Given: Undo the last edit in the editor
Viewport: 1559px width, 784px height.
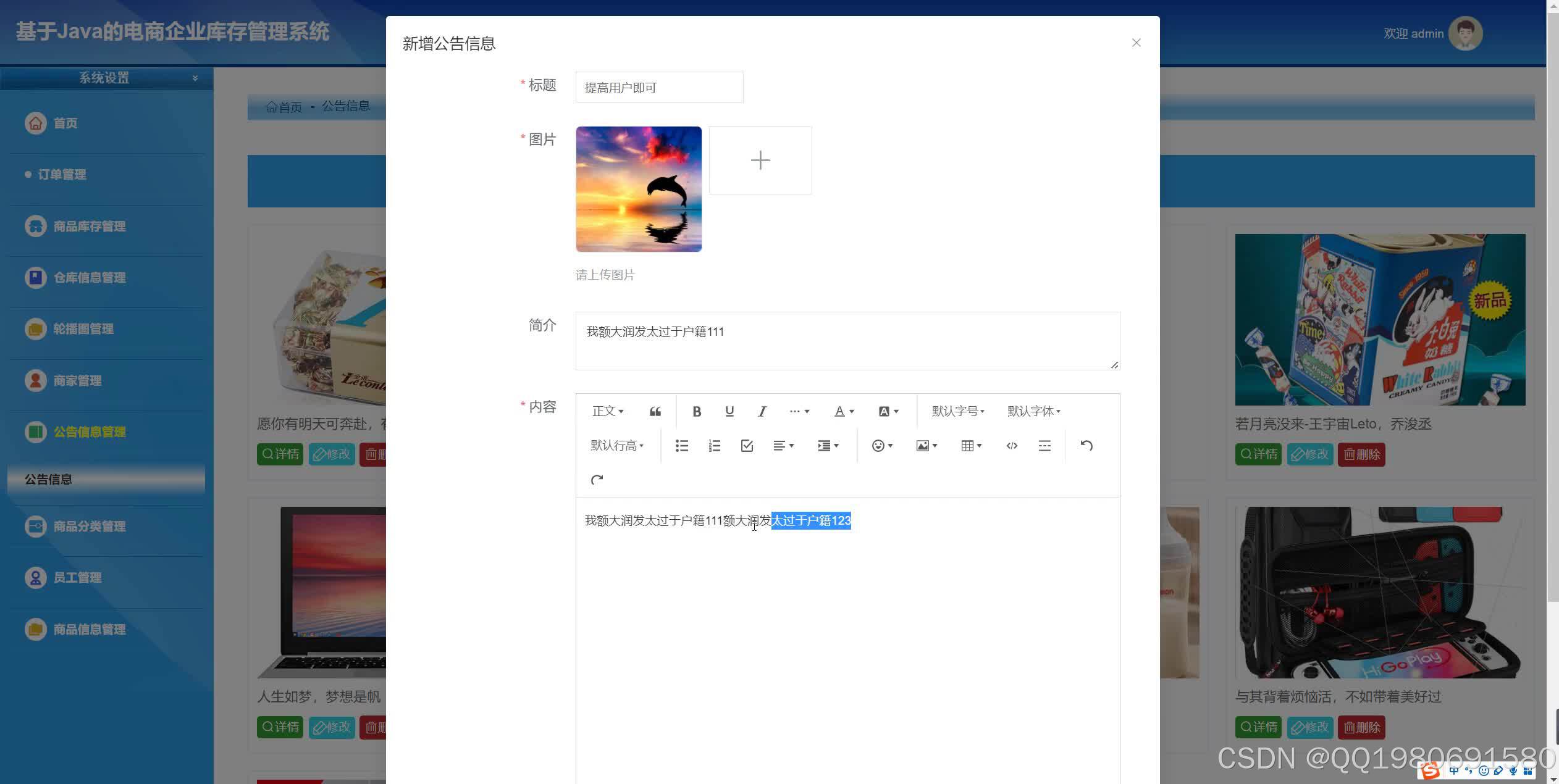Looking at the screenshot, I should click(x=1086, y=445).
